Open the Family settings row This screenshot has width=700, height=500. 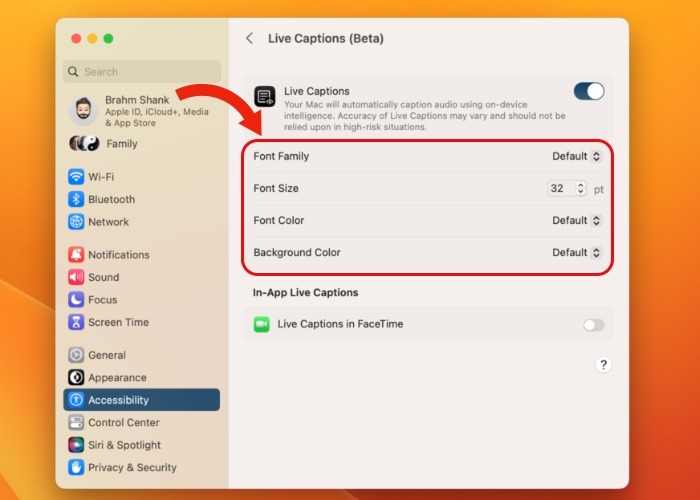coord(142,143)
